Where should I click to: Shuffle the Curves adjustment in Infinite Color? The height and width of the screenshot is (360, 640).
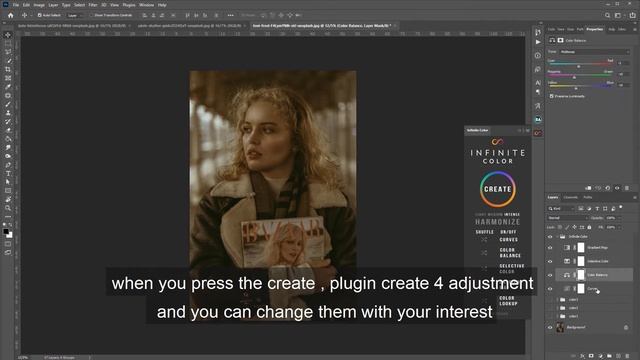[x=484, y=240]
